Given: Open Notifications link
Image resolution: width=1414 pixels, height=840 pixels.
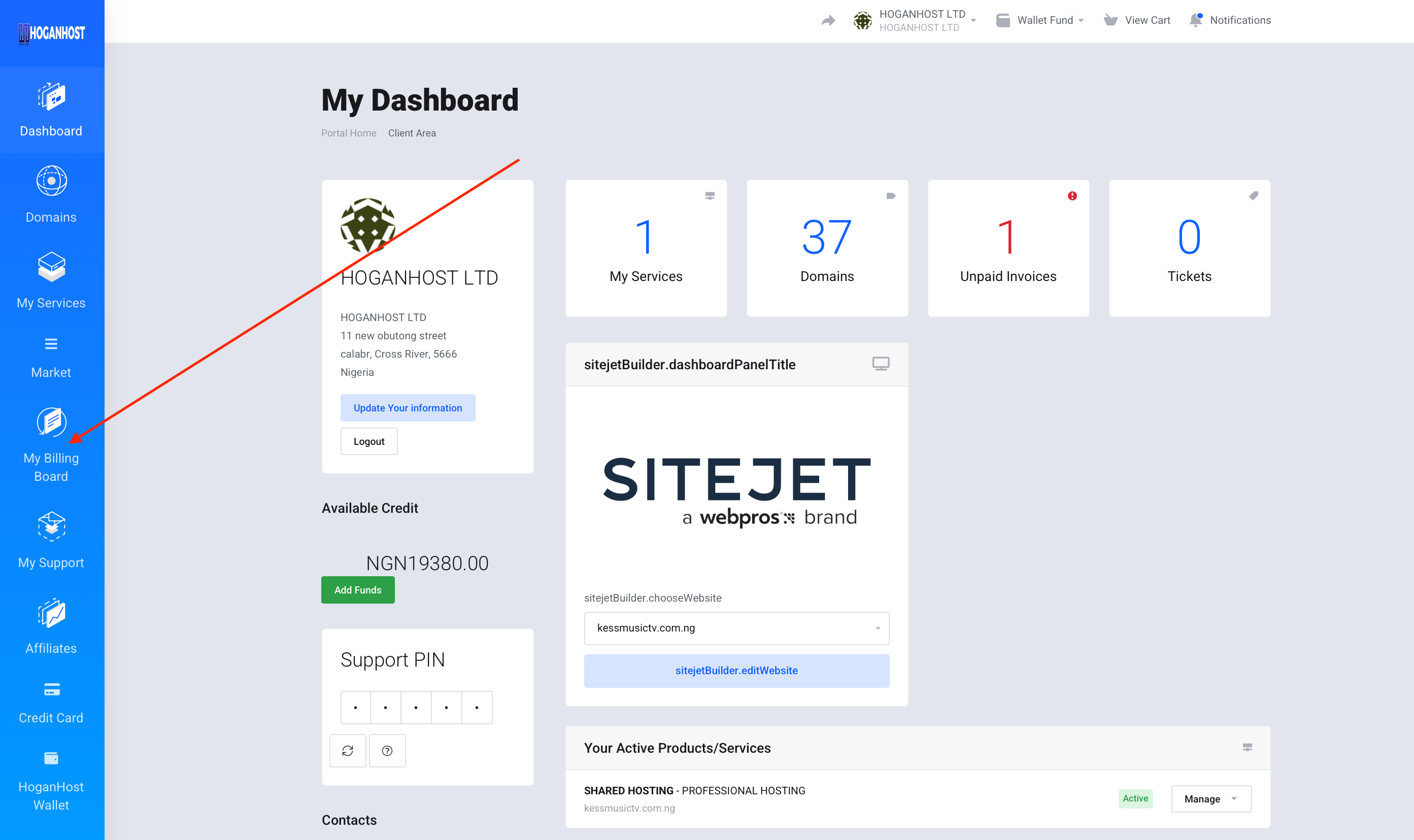Looking at the screenshot, I should [x=1240, y=20].
